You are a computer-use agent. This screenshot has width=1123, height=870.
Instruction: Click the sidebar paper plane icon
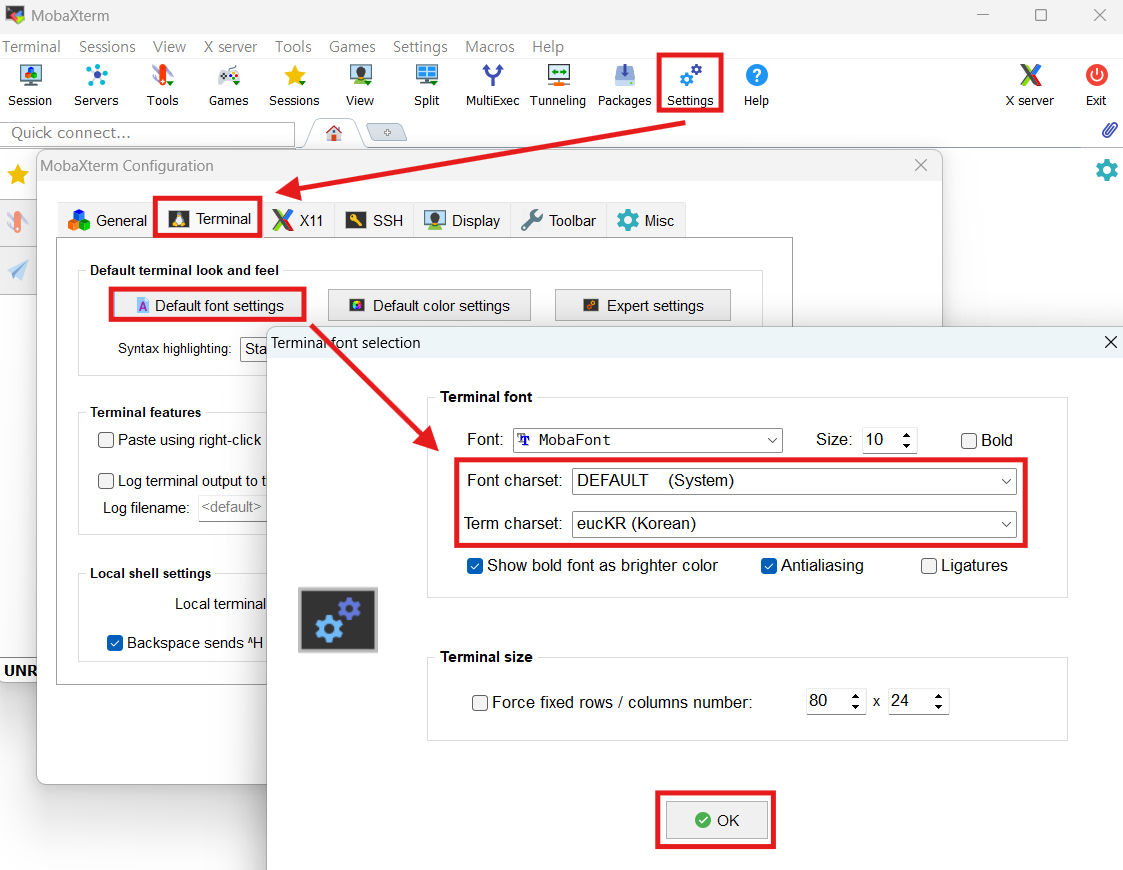coord(18,270)
